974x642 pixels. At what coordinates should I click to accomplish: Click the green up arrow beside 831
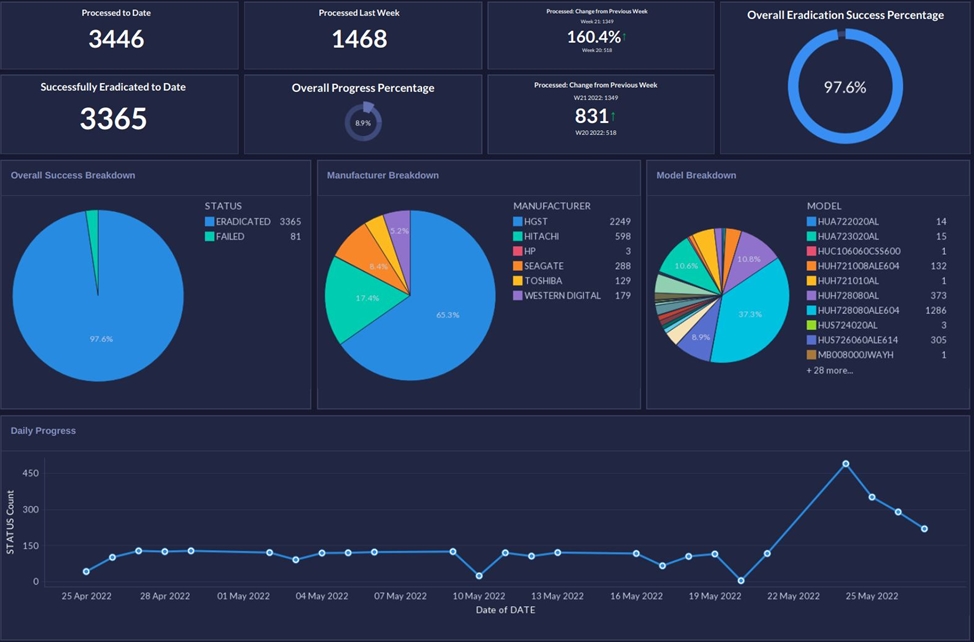coord(613,118)
